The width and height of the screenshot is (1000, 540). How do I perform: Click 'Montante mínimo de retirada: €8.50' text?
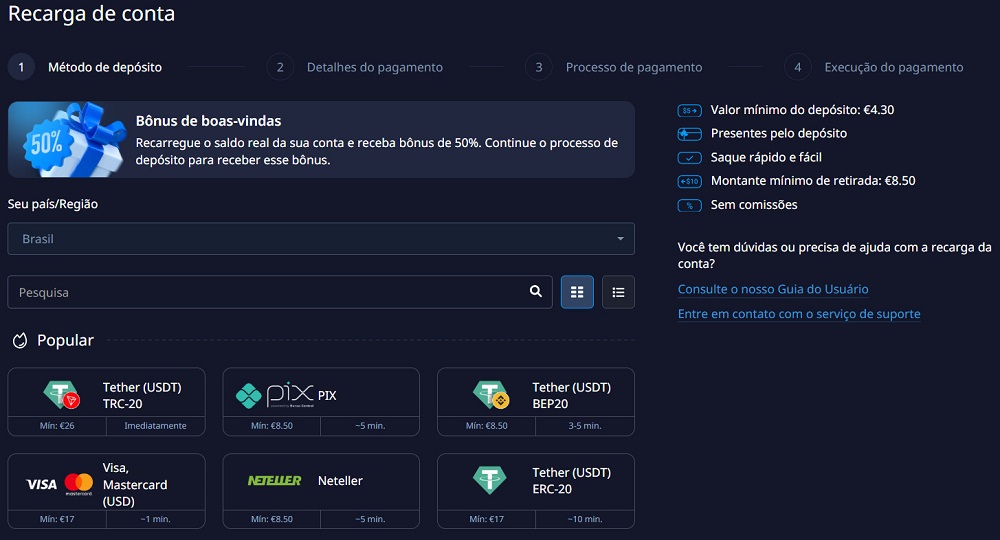coord(813,180)
